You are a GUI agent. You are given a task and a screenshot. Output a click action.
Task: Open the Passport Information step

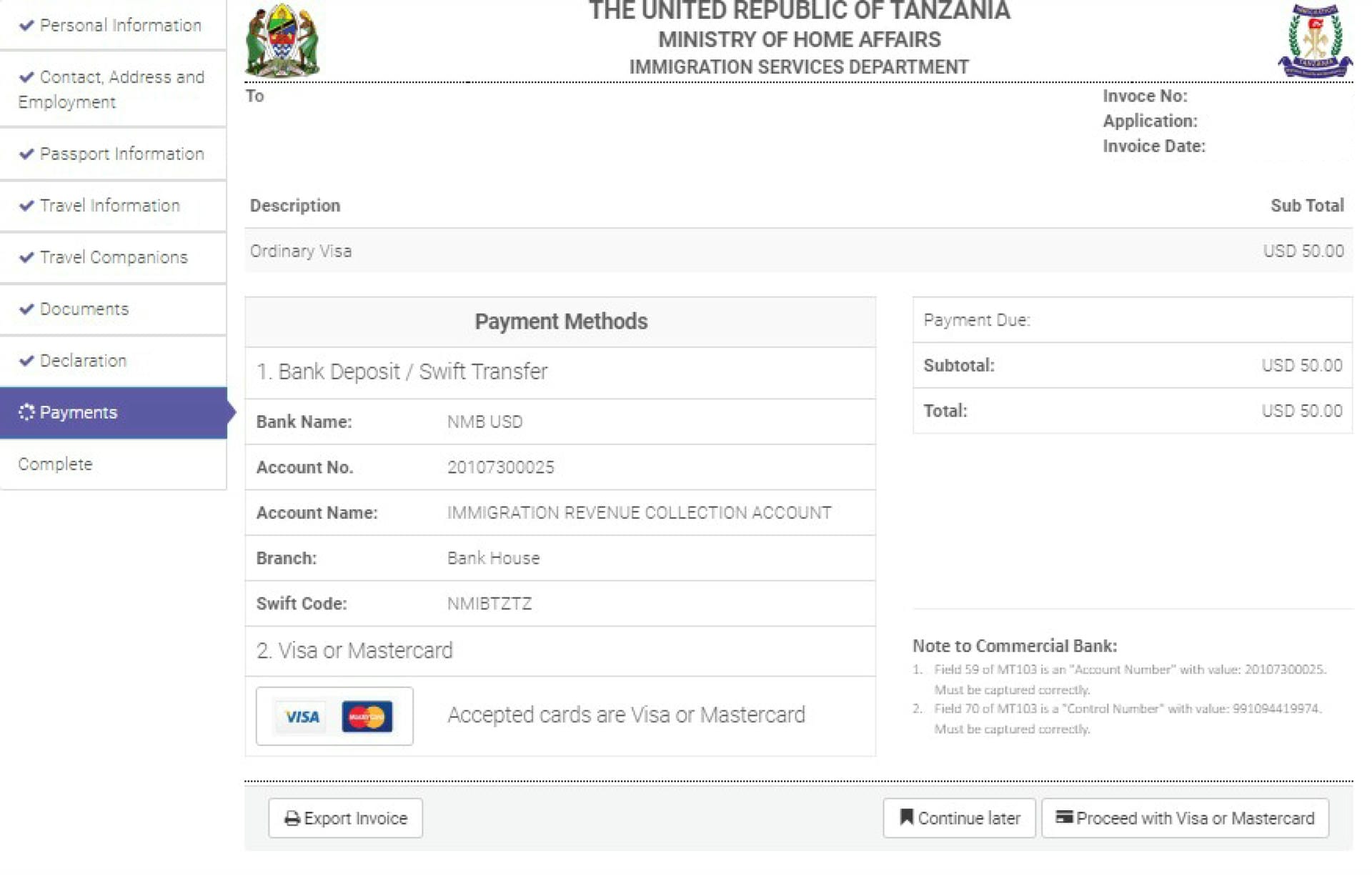point(121,154)
